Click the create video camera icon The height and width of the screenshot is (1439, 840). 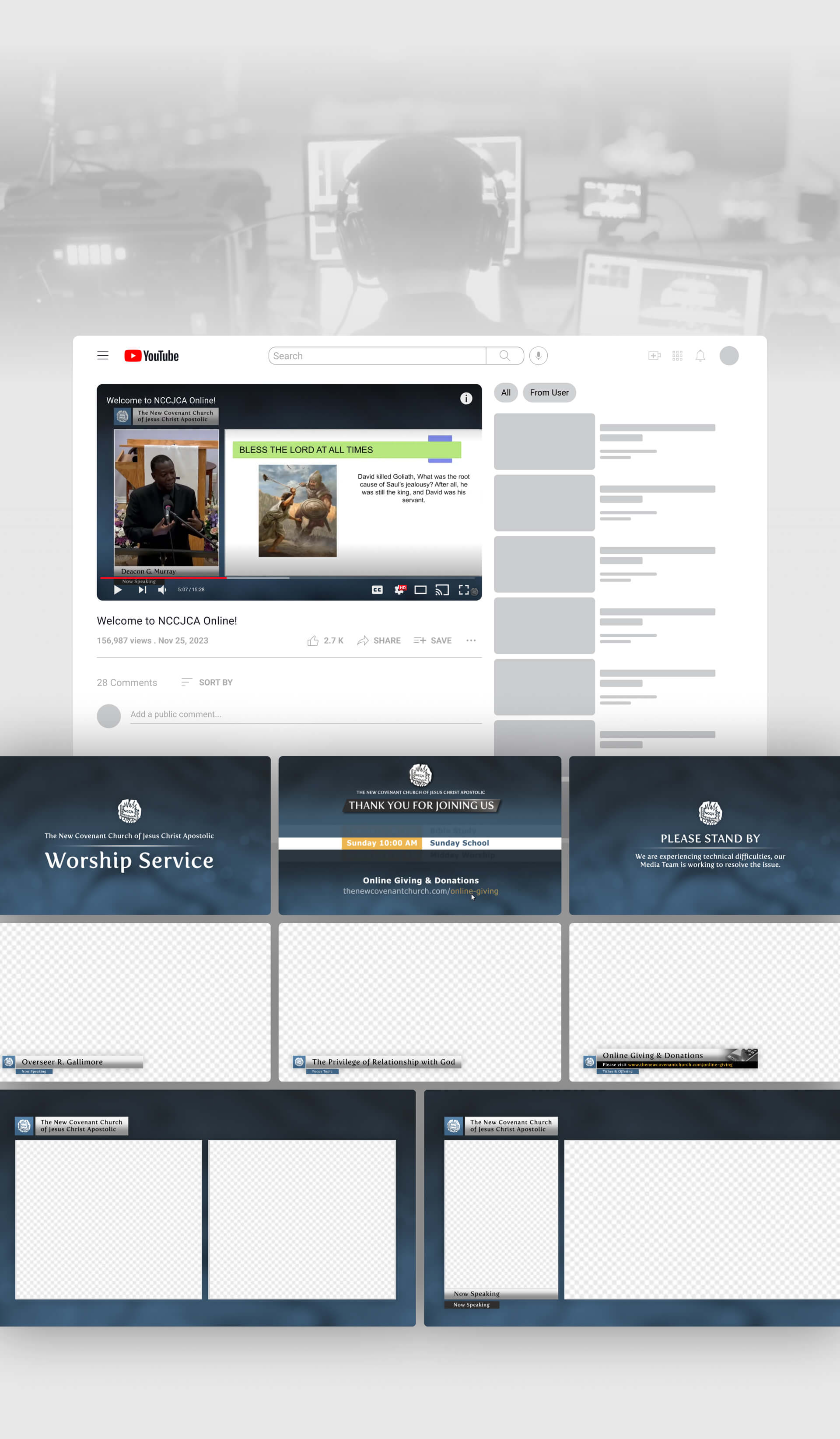click(654, 356)
